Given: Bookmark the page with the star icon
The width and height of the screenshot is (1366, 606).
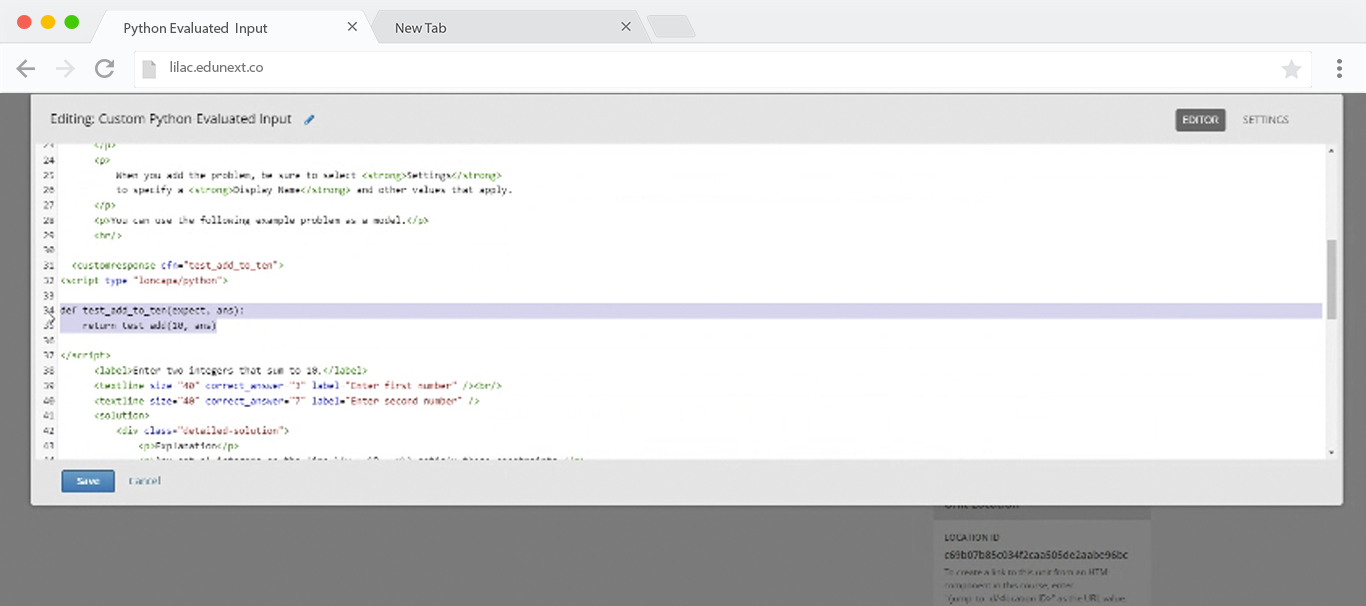Looking at the screenshot, I should [x=1291, y=69].
